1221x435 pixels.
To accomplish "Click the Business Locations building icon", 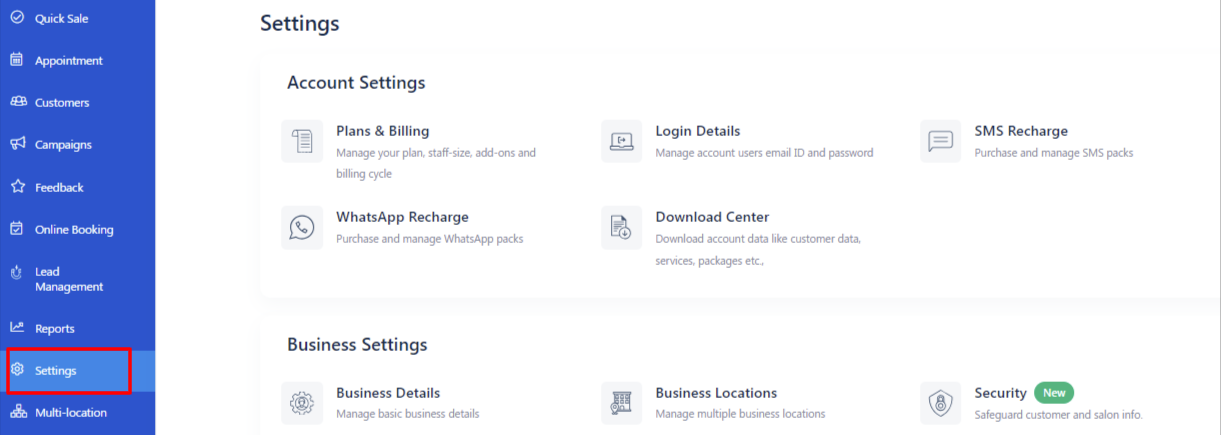I will point(621,403).
